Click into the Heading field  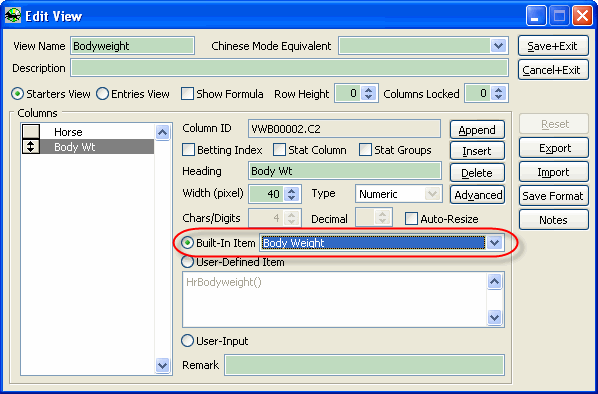point(345,171)
